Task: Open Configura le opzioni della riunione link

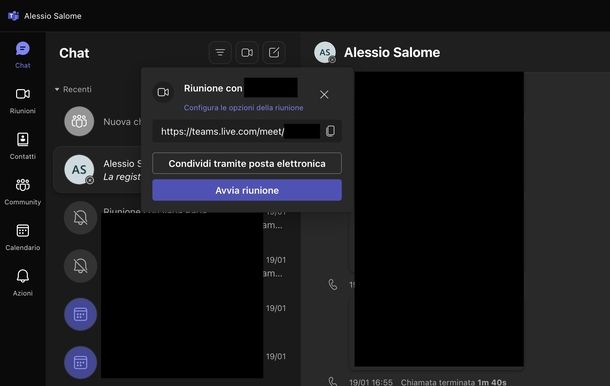Action: [244, 108]
